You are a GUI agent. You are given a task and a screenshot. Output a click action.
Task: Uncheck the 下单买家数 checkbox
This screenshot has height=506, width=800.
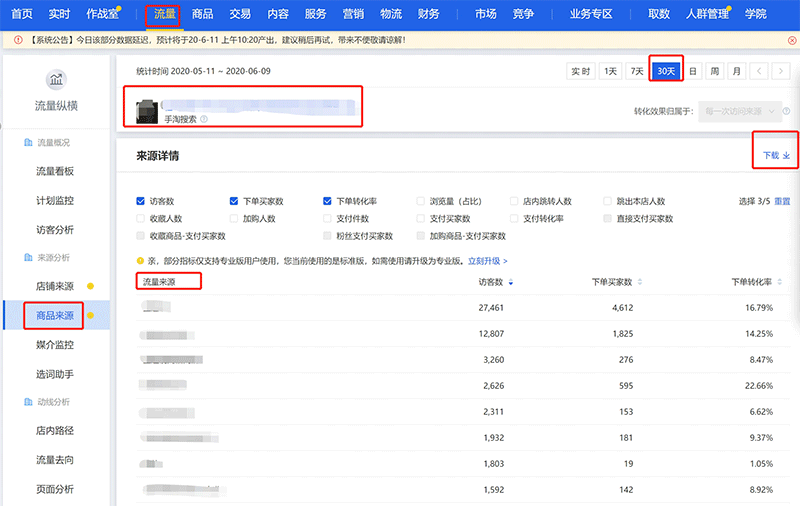pos(234,201)
